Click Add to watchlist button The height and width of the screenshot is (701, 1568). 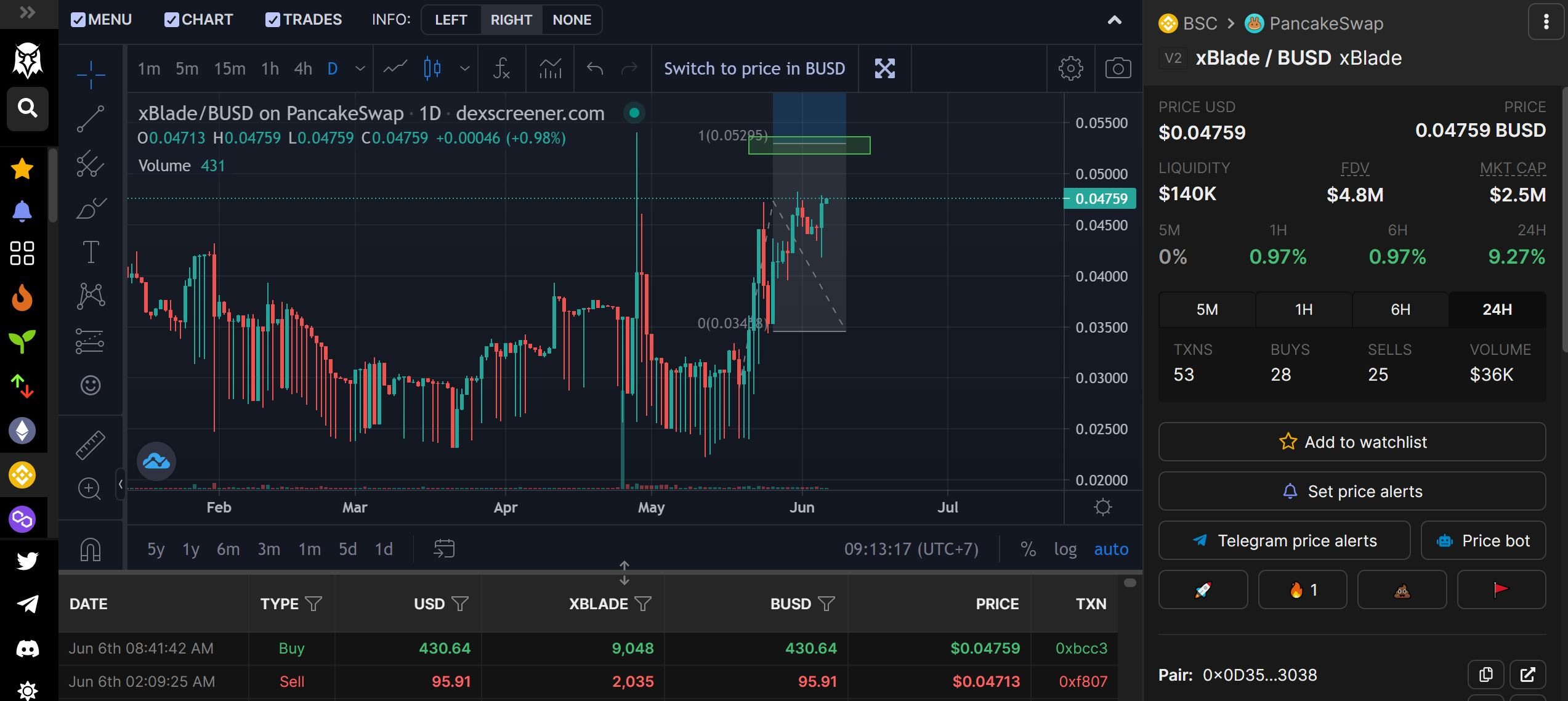[x=1352, y=442]
